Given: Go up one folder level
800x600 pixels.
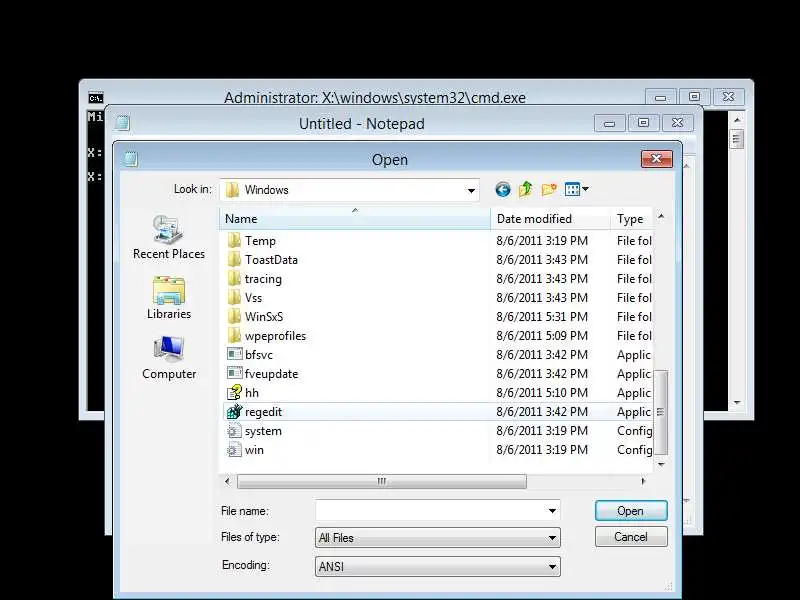Looking at the screenshot, I should [x=526, y=189].
